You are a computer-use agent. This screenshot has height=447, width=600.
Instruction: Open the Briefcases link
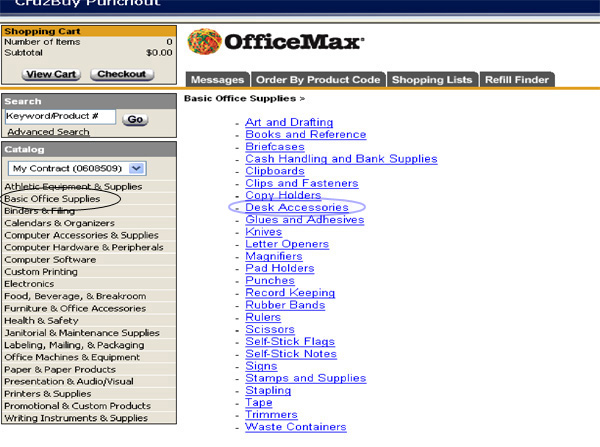click(275, 147)
